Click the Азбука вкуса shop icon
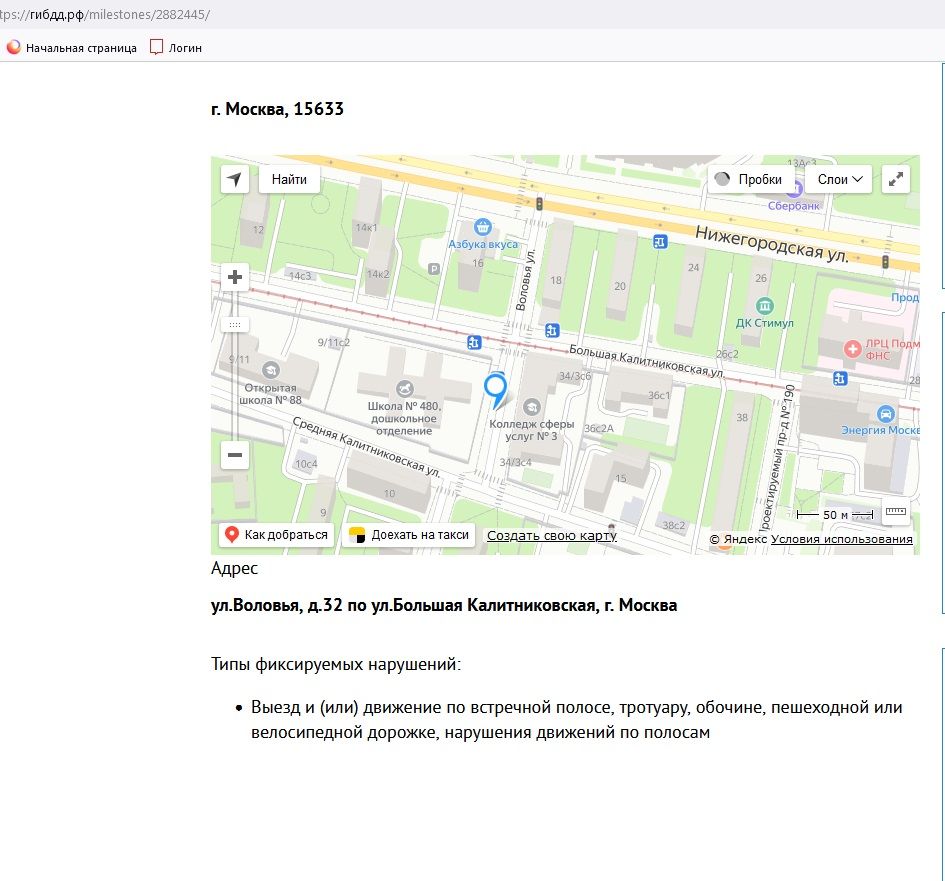 483,228
